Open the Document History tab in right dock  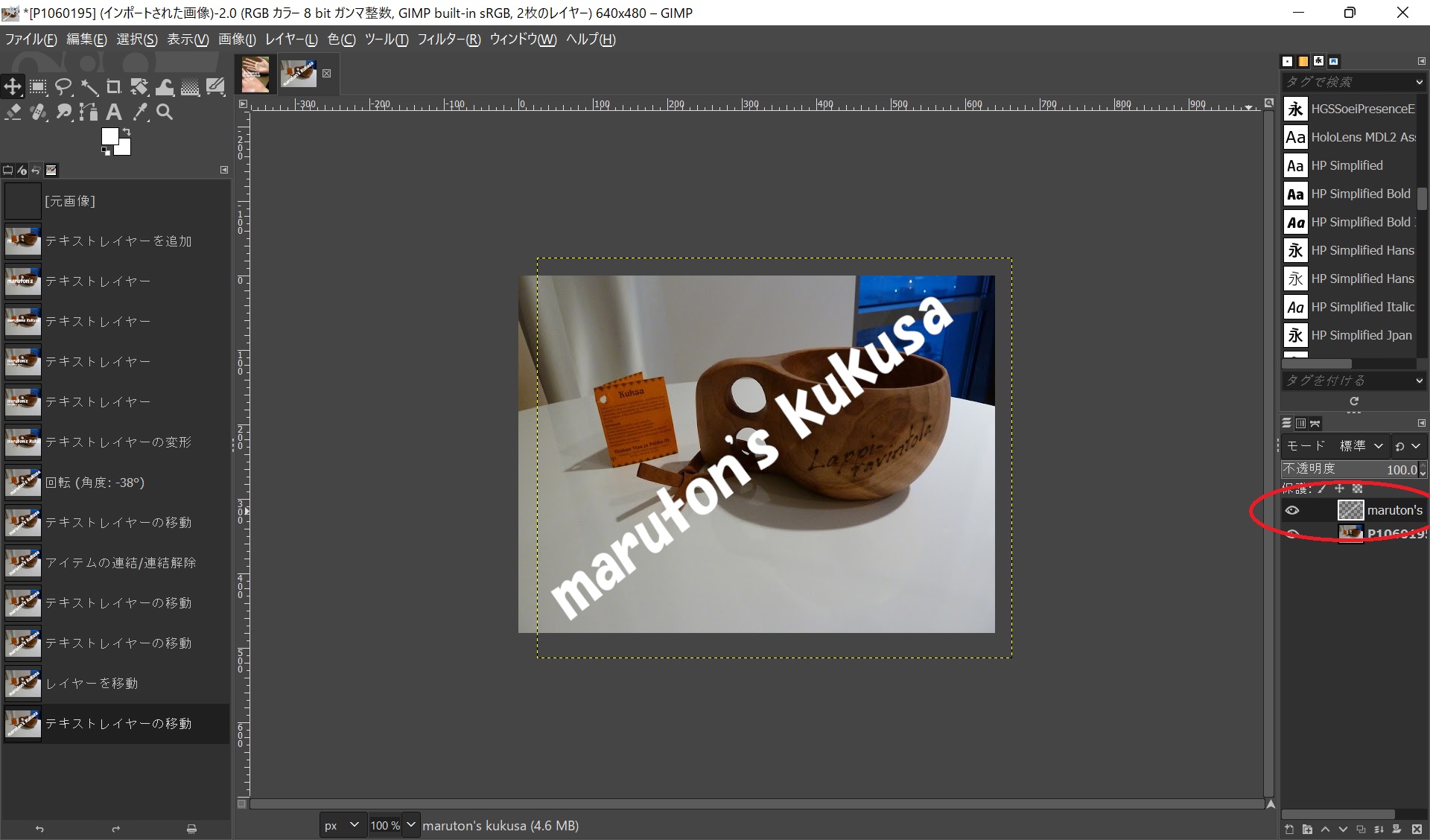click(x=1334, y=61)
